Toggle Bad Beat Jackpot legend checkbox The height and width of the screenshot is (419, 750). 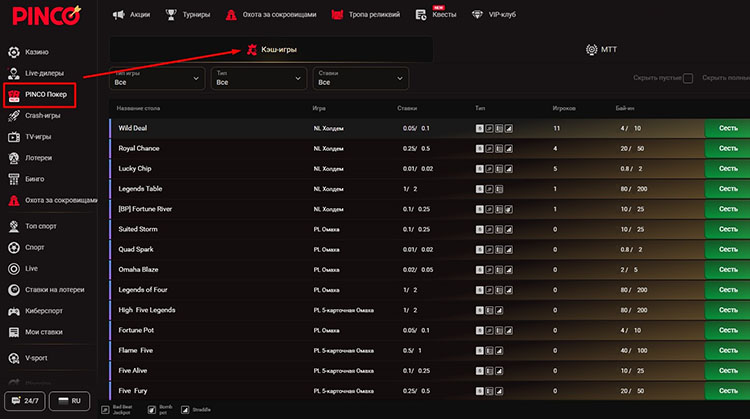coord(105,410)
